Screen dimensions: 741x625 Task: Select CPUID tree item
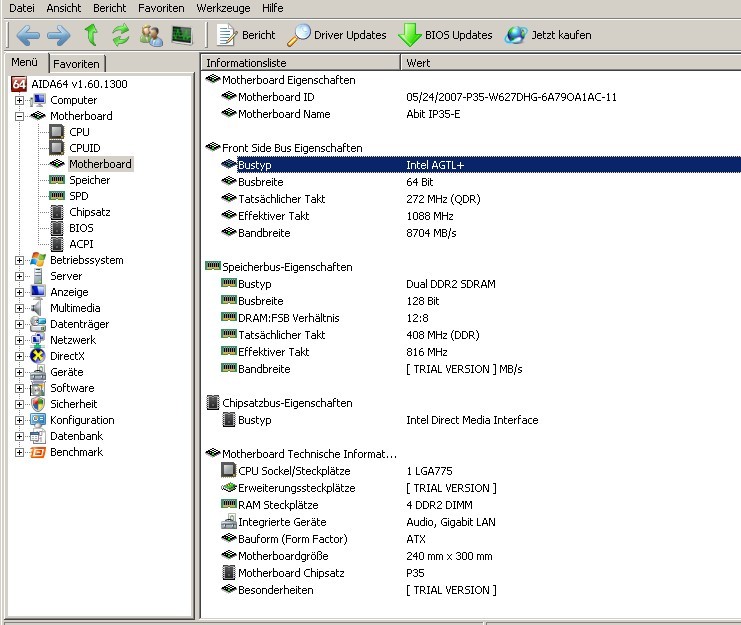click(85, 148)
